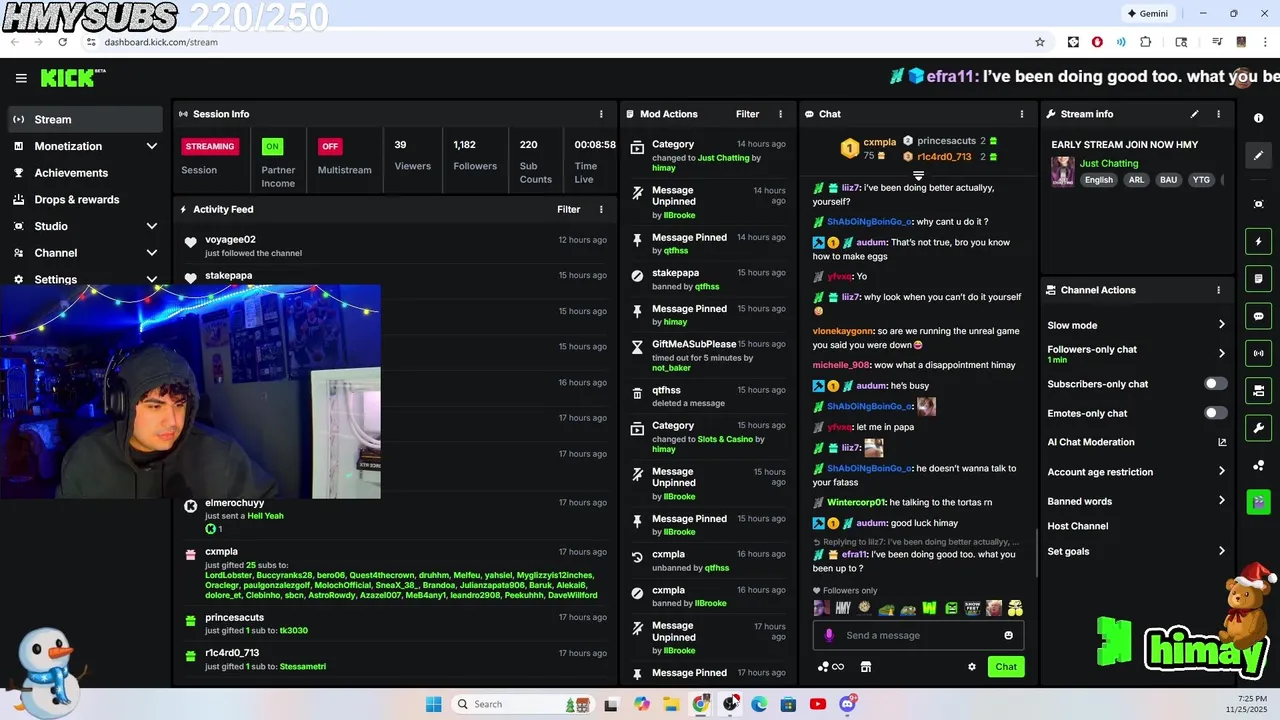Open AI Chat Moderation external link icon
Viewport: 1280px width, 720px height.
pos(1221,442)
